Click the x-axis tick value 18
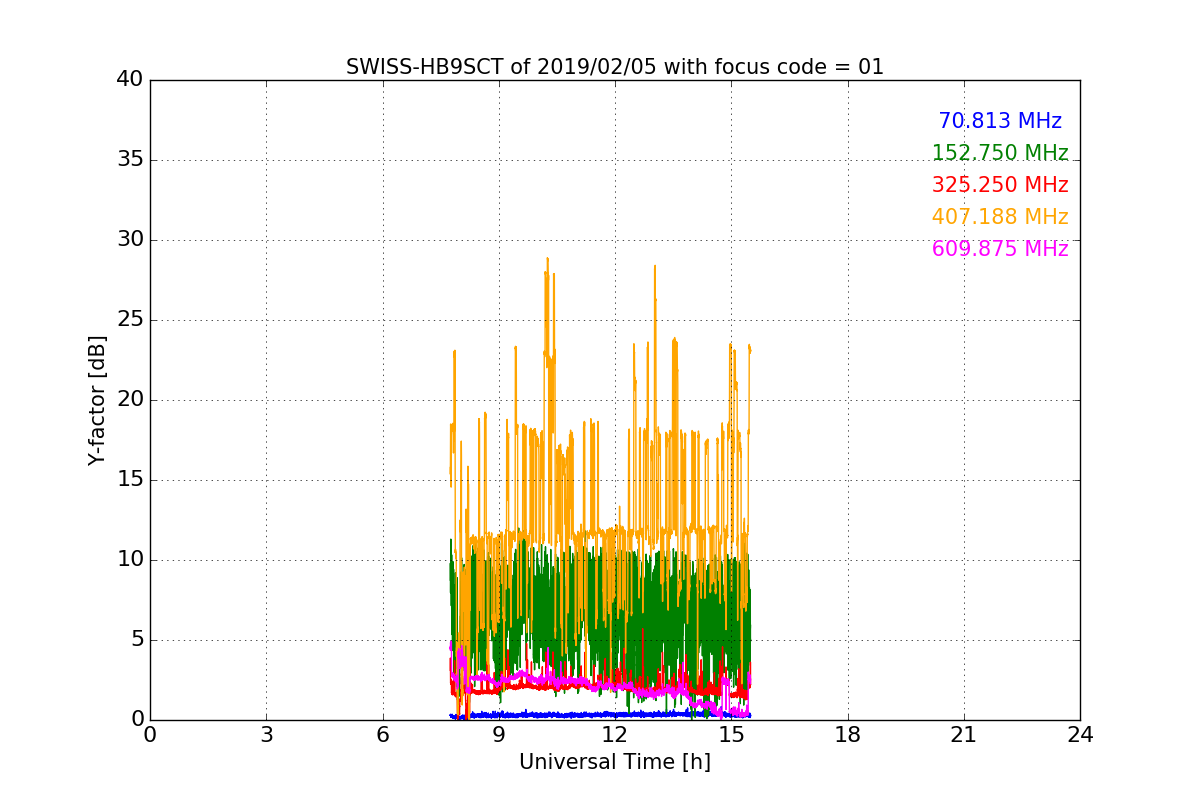Viewport: 1200px width, 800px height. (x=848, y=735)
